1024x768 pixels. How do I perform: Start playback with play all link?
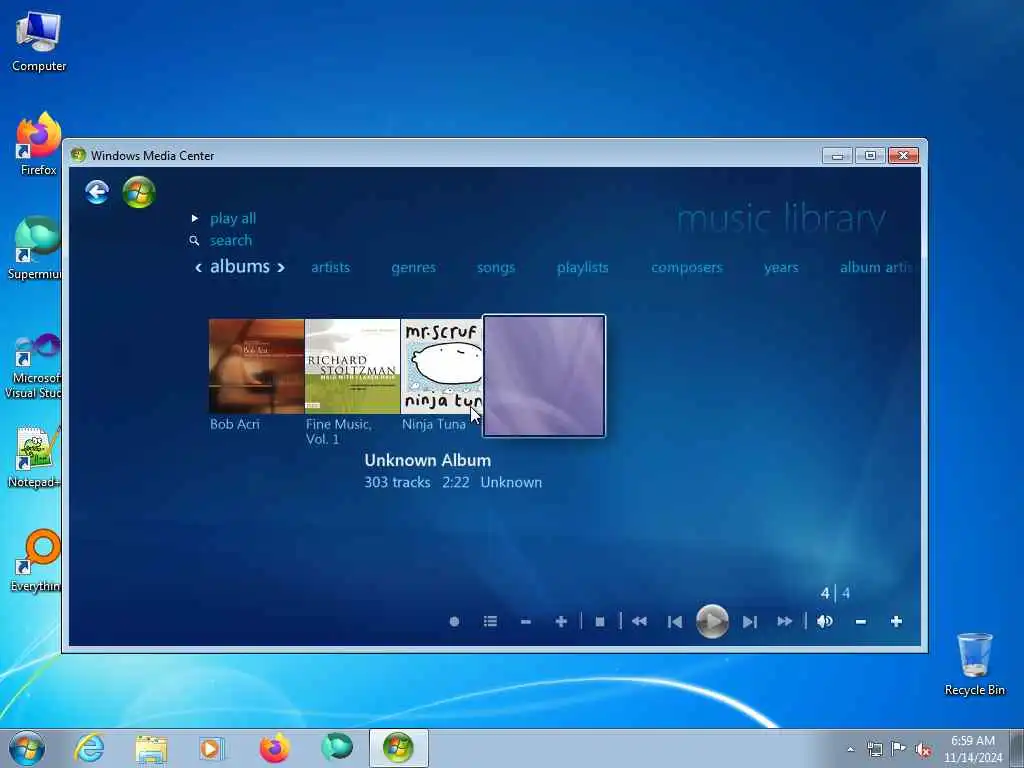point(232,218)
